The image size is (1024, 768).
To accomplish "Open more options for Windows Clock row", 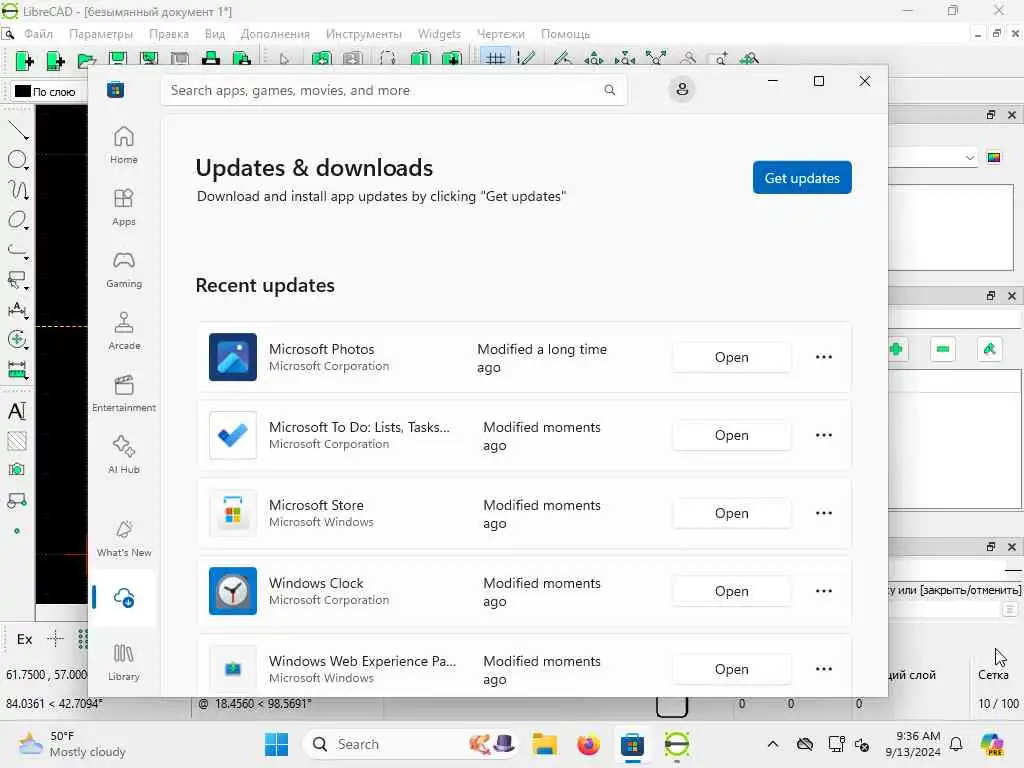I will click(x=824, y=591).
